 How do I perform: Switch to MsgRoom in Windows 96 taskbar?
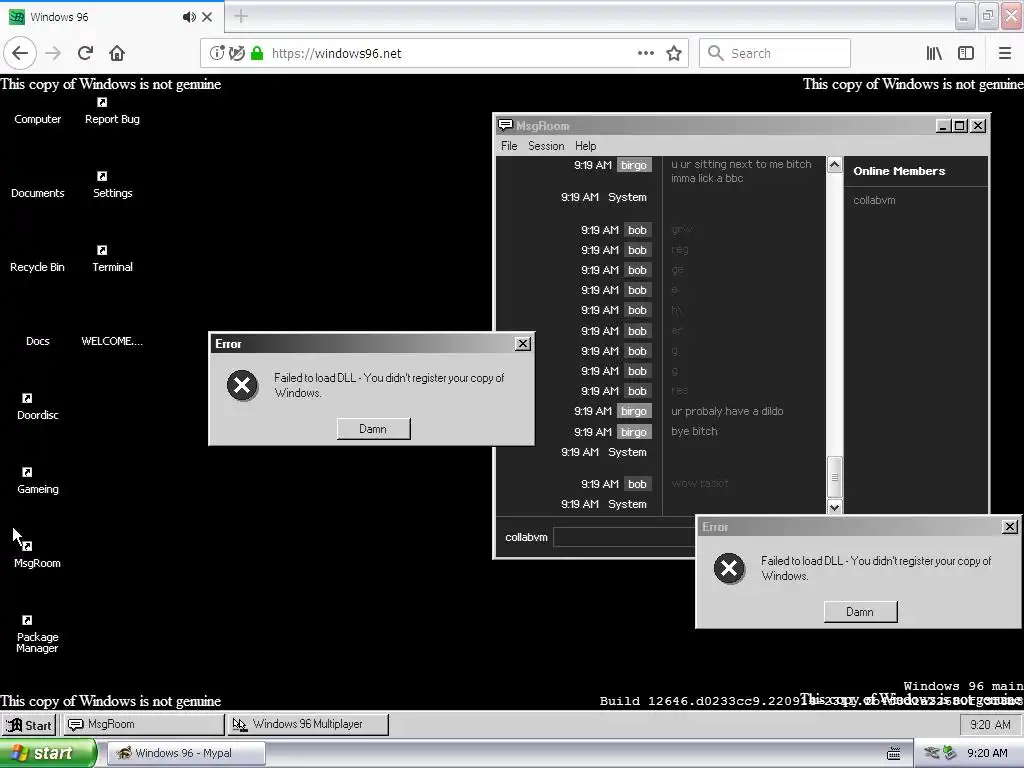click(144, 724)
